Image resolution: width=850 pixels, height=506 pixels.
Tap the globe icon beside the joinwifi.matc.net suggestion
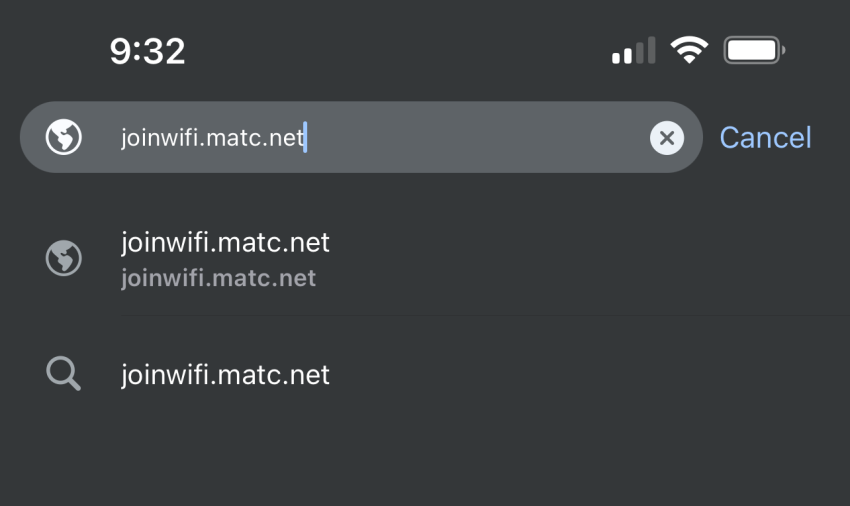pos(63,258)
